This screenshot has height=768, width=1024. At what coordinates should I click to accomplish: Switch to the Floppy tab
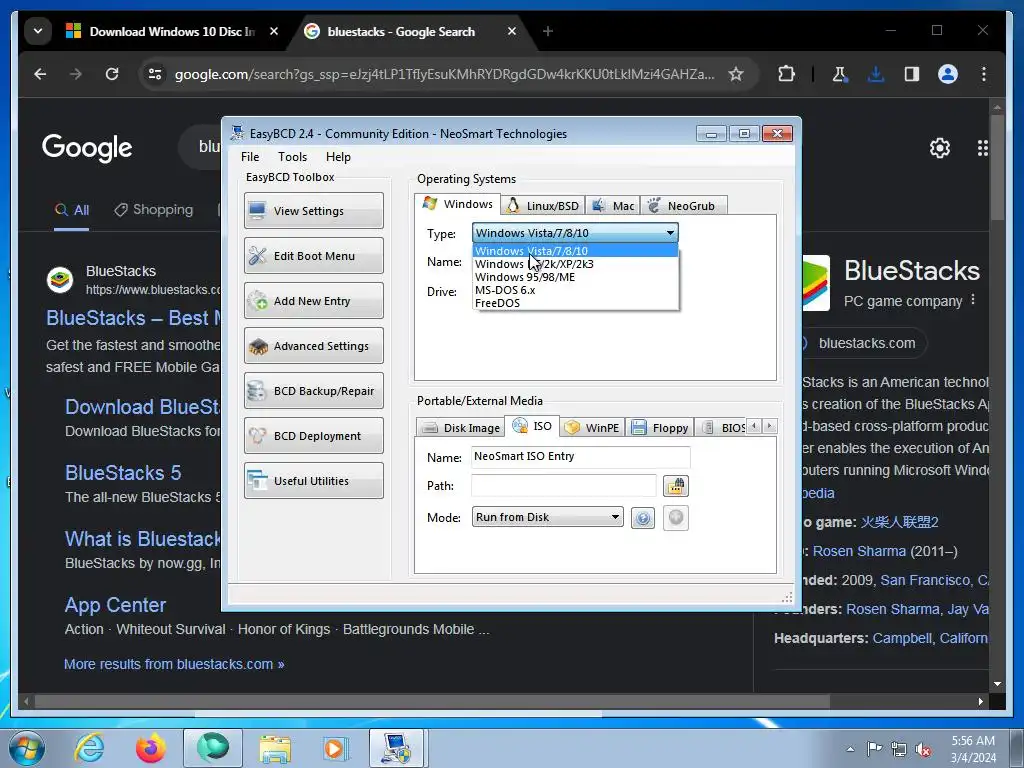(660, 428)
